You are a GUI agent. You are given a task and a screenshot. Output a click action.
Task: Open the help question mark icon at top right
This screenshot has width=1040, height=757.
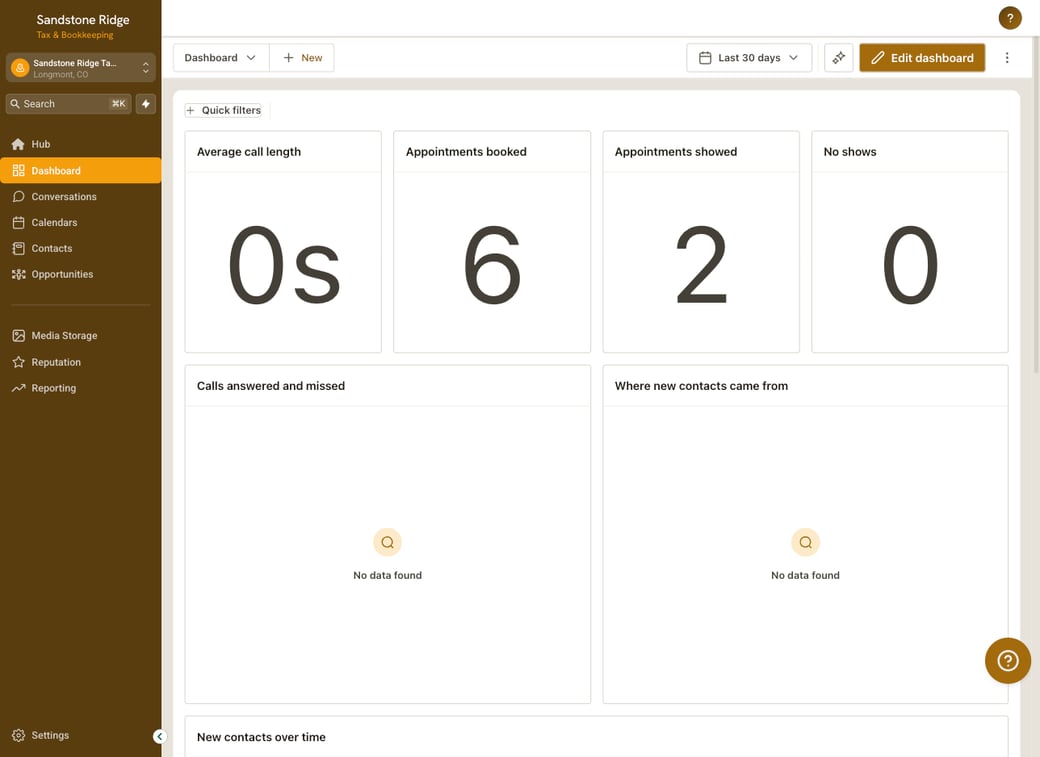tap(1009, 18)
